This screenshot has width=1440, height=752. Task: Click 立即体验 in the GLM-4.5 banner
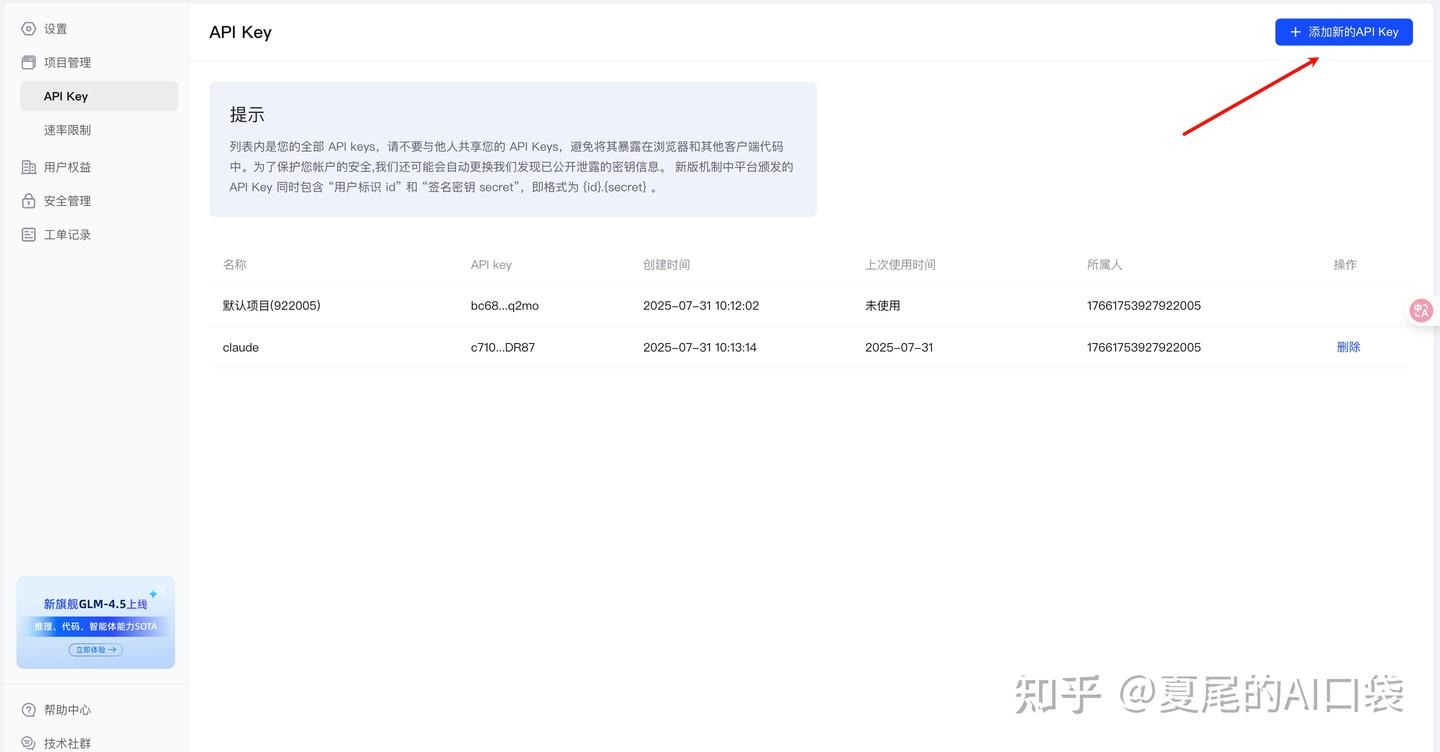[95, 649]
